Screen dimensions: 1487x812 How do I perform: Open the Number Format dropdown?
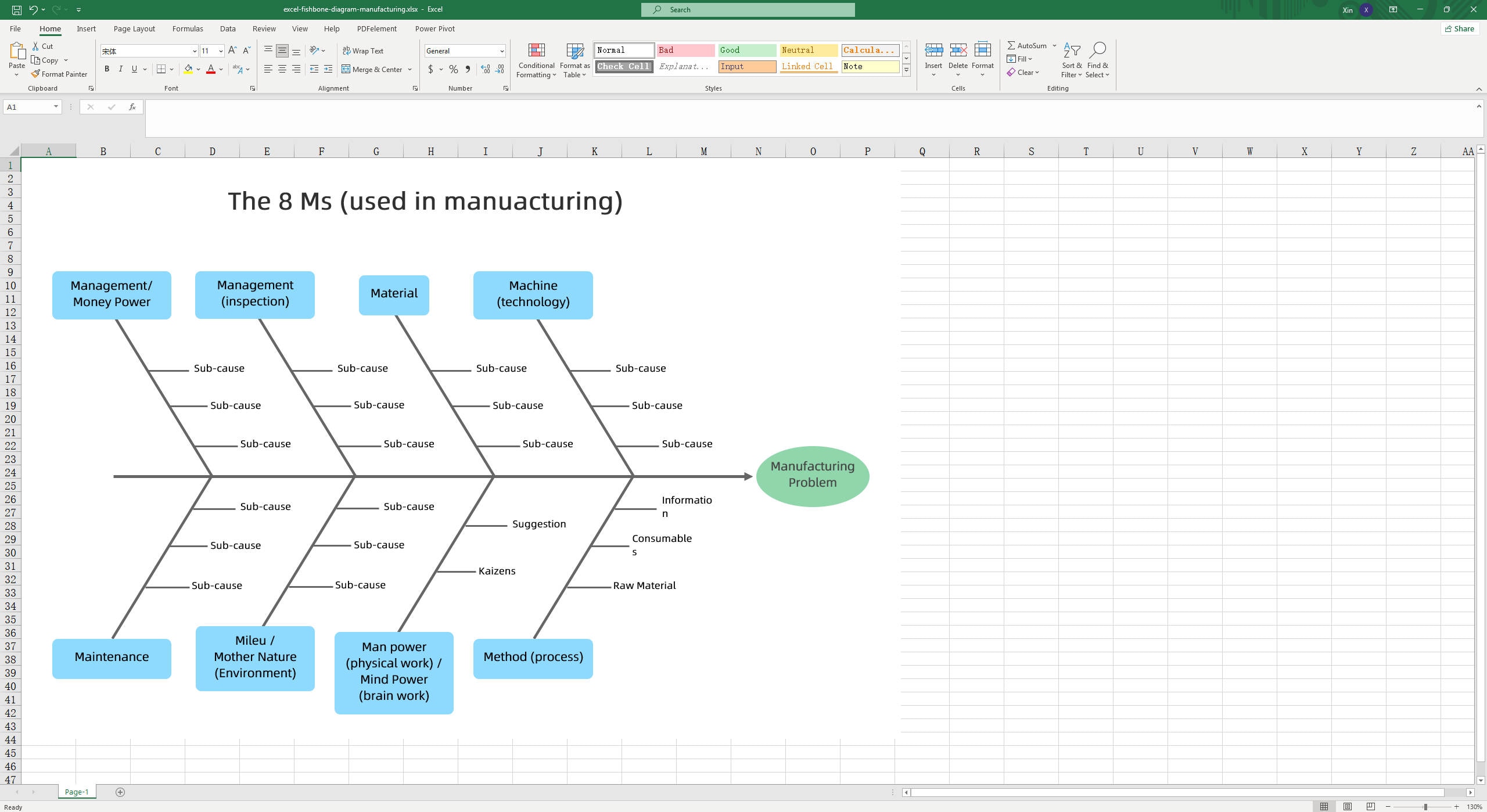(x=464, y=51)
